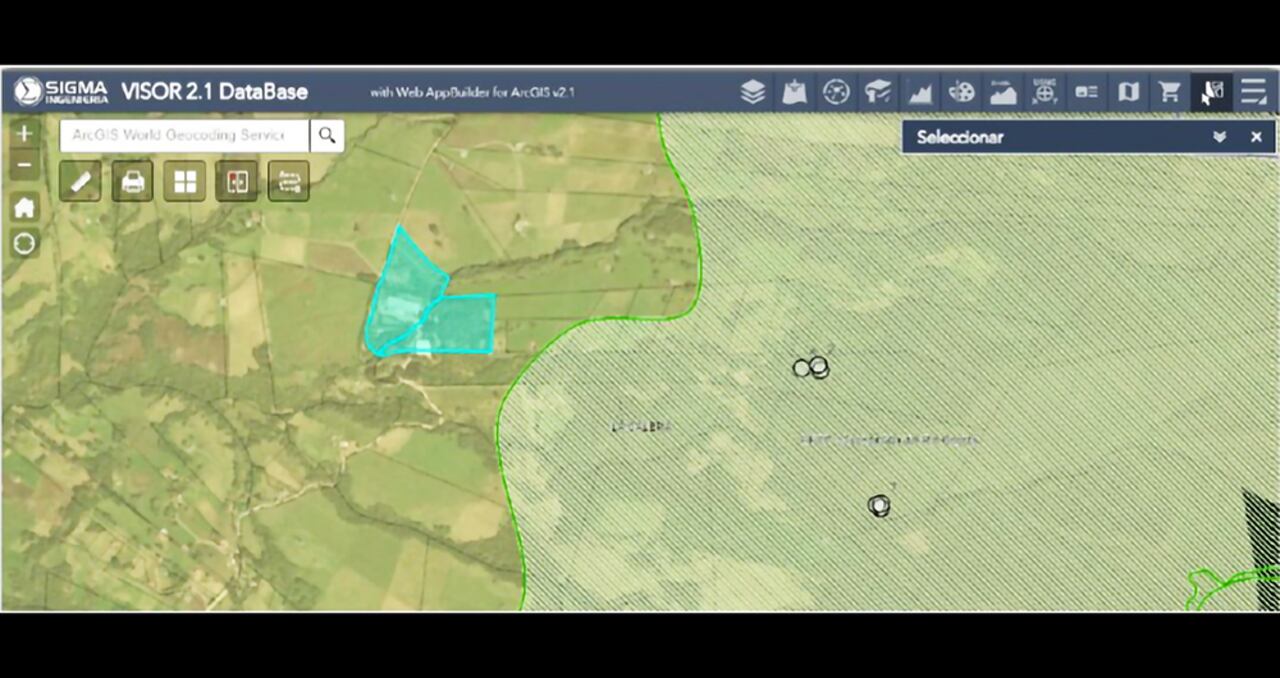Open the hamburger menu at top right
1280x678 pixels.
(x=1253, y=91)
